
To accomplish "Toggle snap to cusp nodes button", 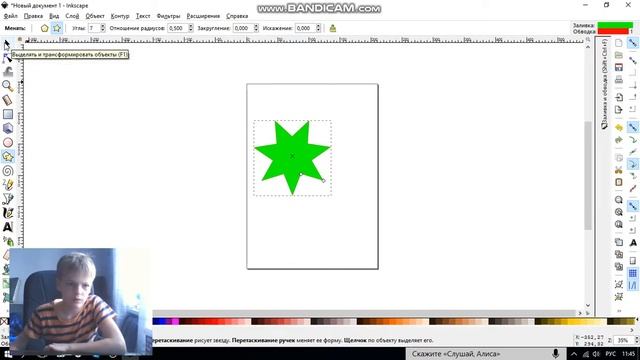I will pos(633,164).
